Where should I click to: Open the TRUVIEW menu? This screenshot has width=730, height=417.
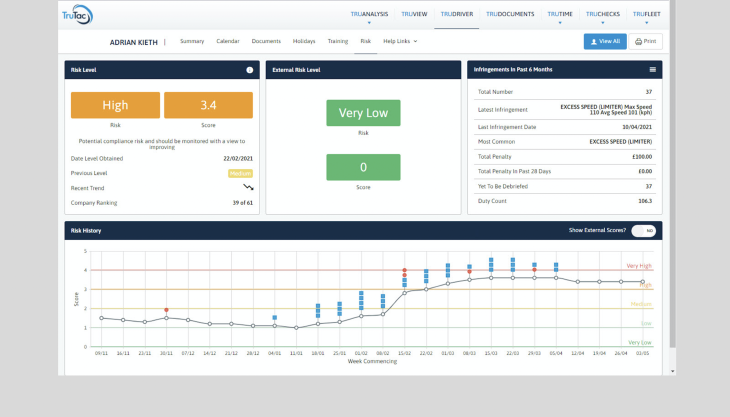414,14
